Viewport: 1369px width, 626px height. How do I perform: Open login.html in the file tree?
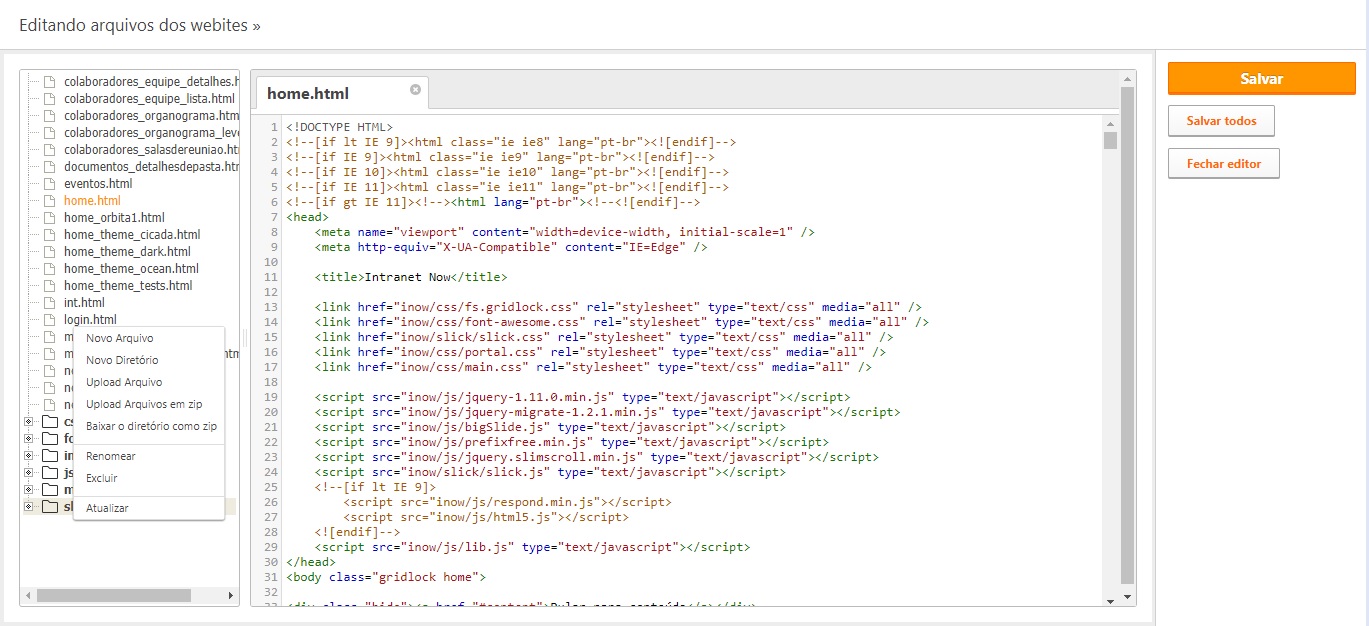(90, 320)
